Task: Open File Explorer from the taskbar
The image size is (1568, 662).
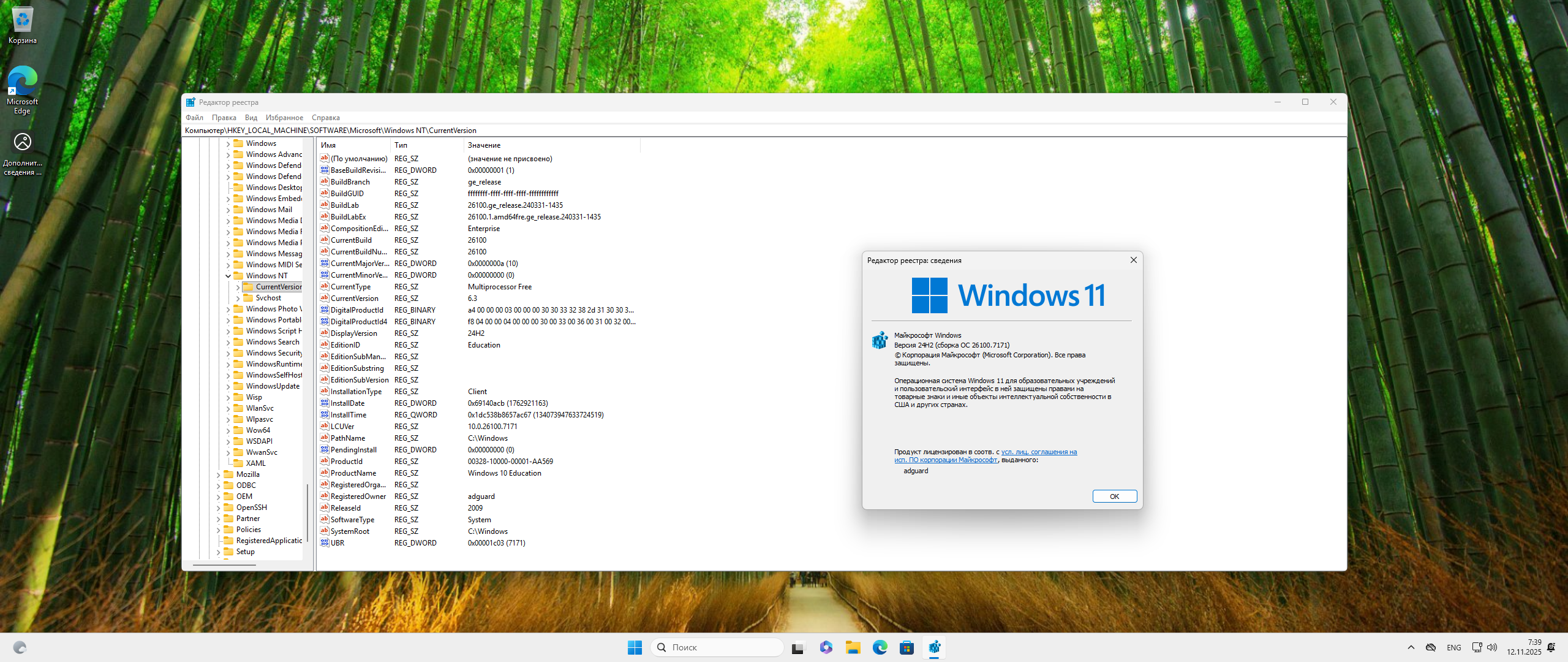Action: click(x=853, y=647)
